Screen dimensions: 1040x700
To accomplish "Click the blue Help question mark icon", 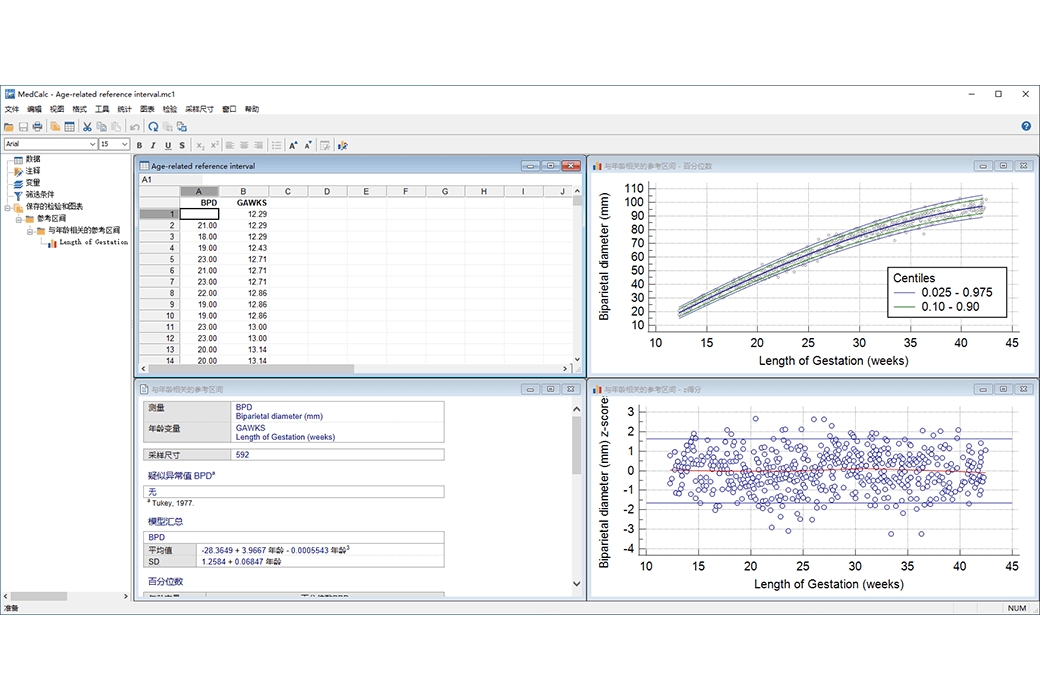I will pyautogui.click(x=1026, y=127).
